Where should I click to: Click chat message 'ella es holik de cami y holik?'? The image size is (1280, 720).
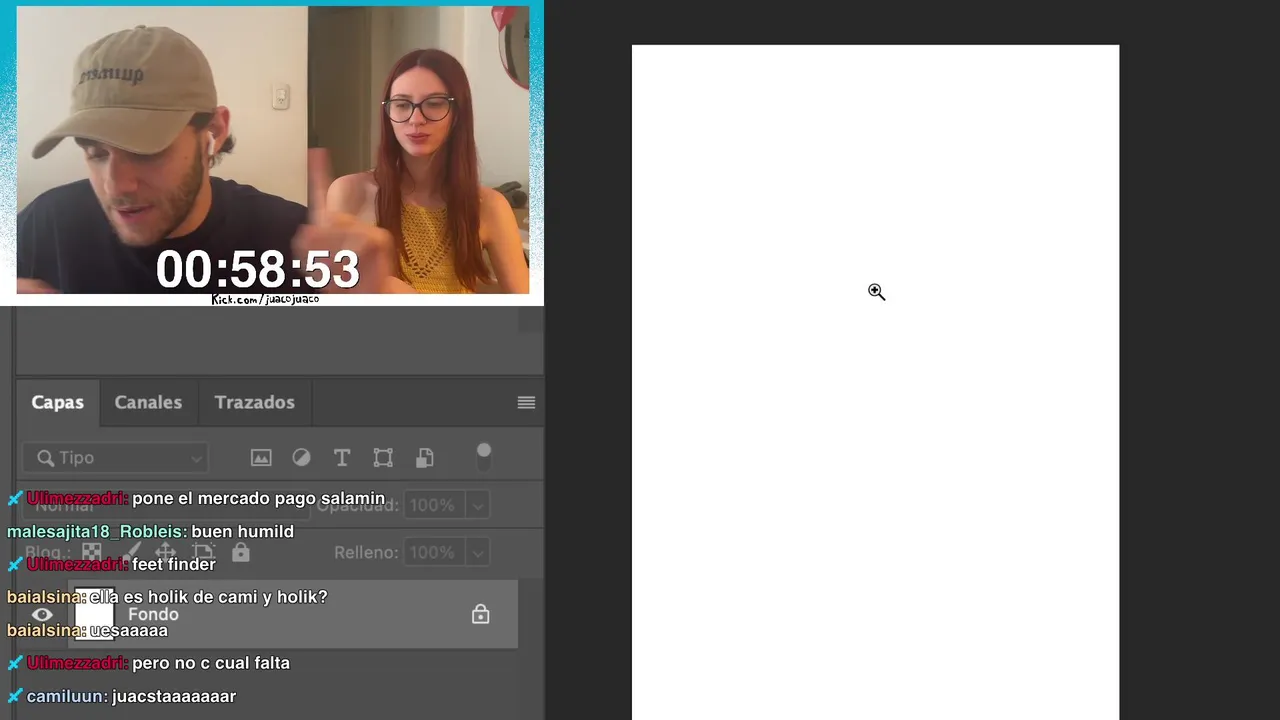tap(208, 597)
